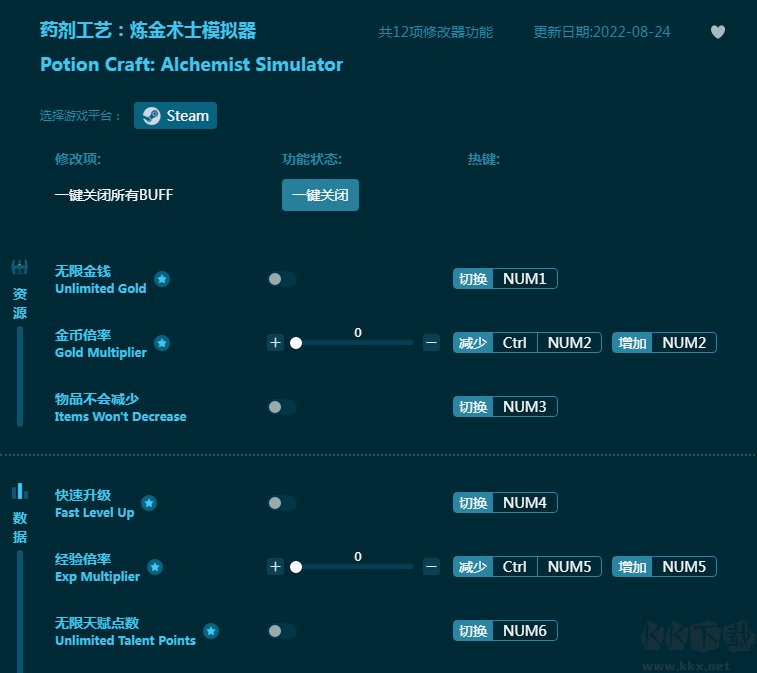Click the star icon beside Fast Level Up
The image size is (757, 673).
click(149, 503)
